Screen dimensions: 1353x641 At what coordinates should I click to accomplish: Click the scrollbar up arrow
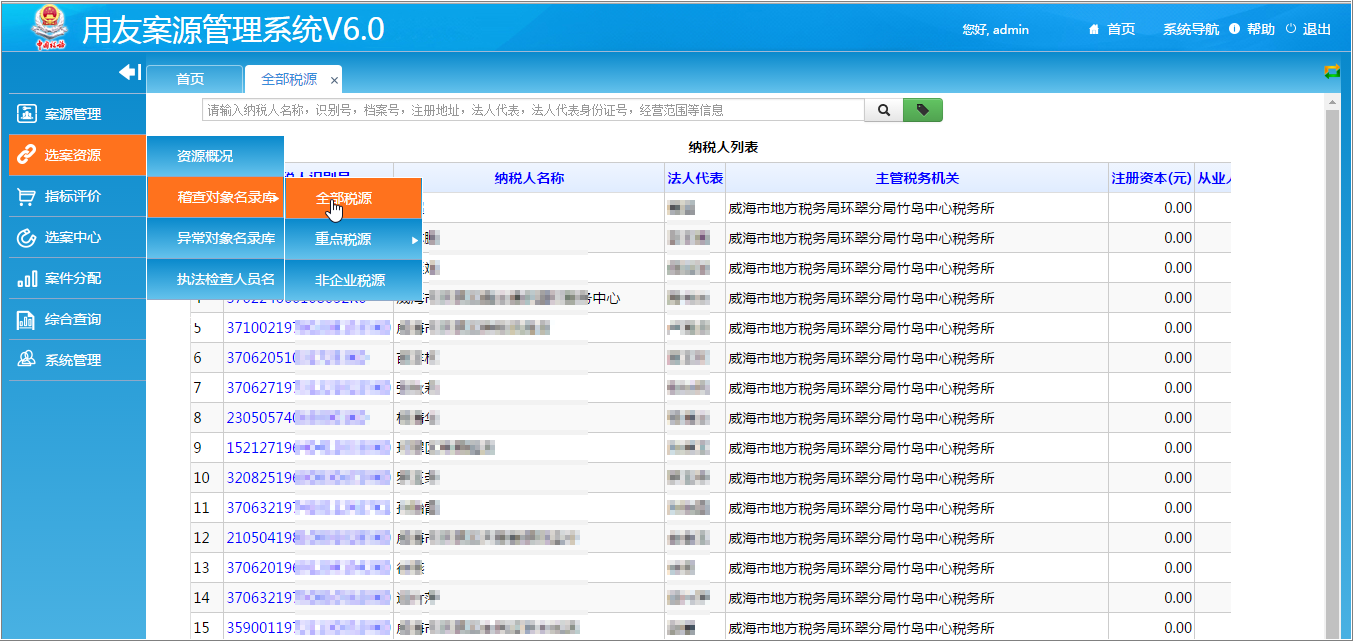[x=1332, y=101]
